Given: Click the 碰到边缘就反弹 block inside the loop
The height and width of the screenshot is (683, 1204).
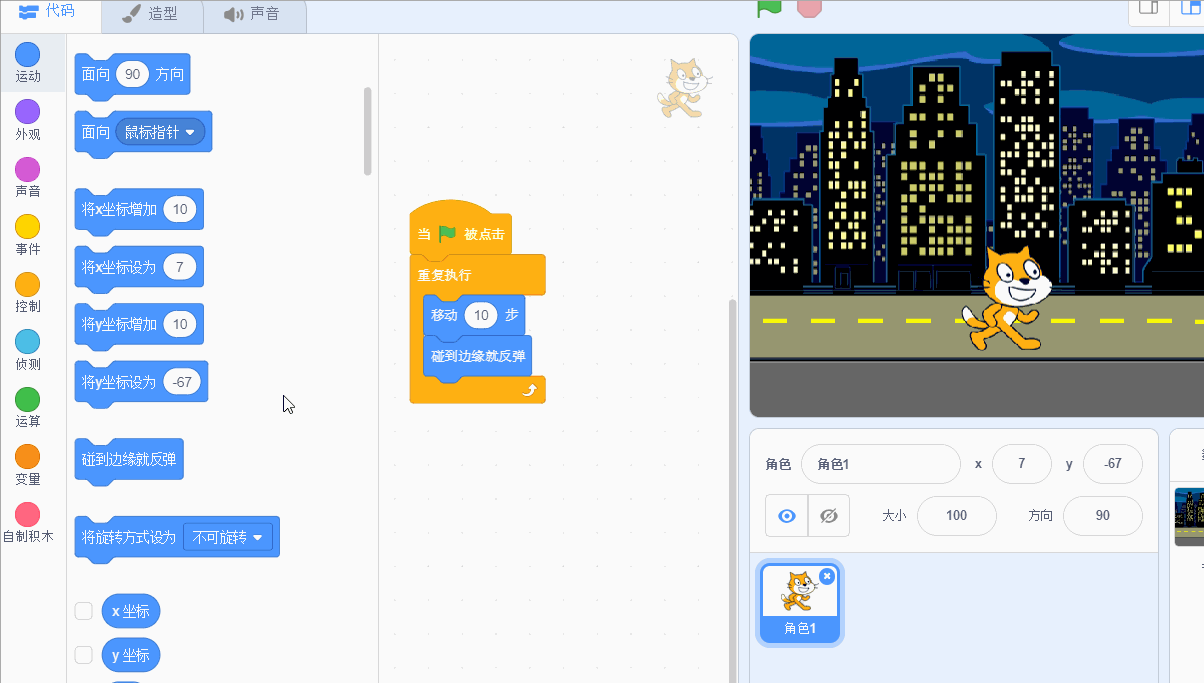Looking at the screenshot, I should pyautogui.click(x=478, y=356).
